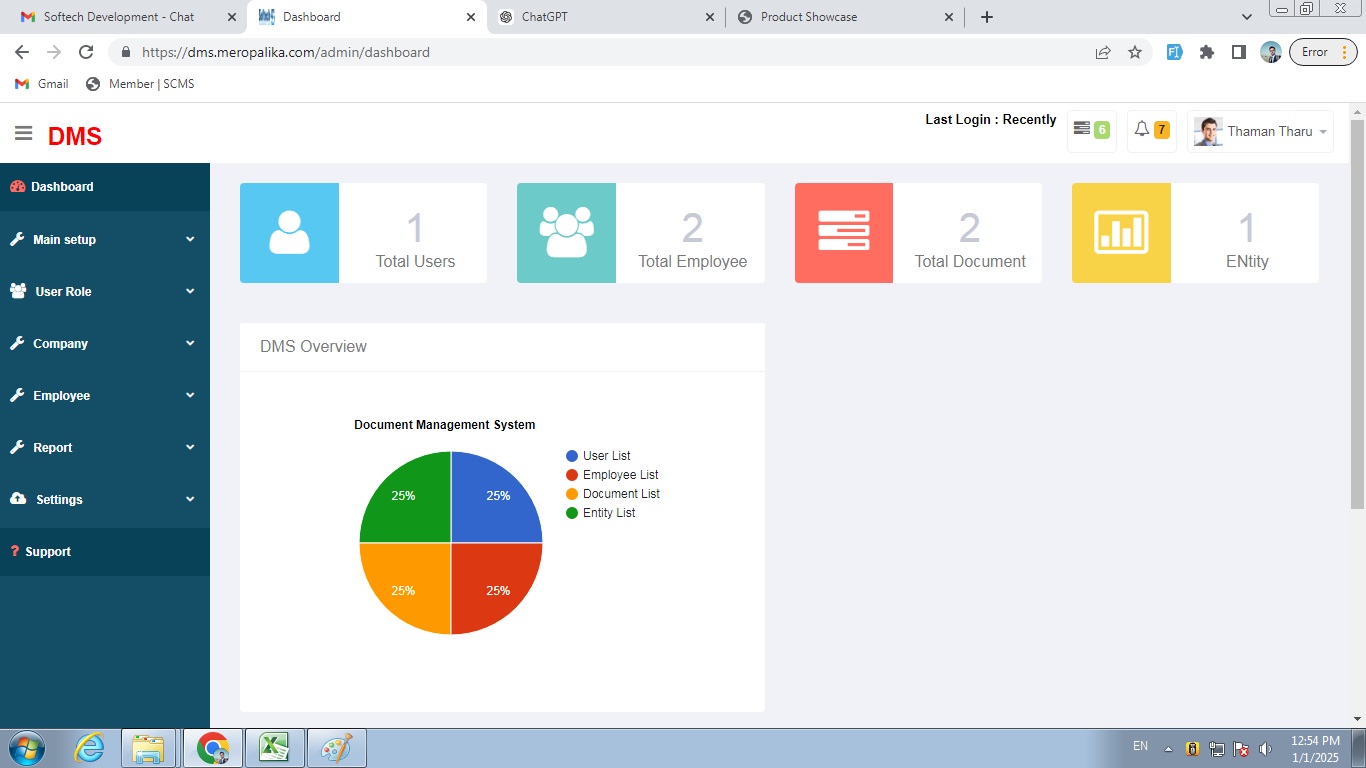Open the Thaman Tharu user dropdown
Screen dimensions: 1366x768
1260,132
